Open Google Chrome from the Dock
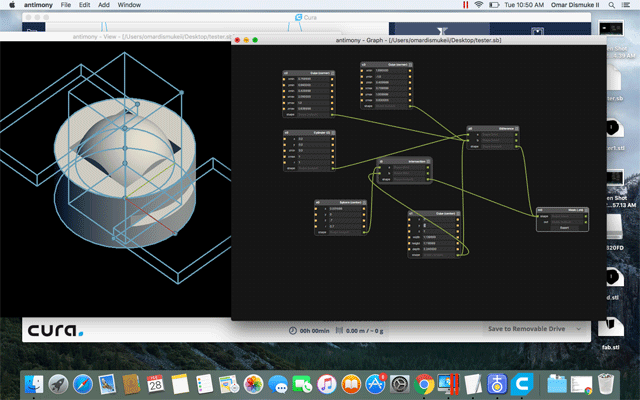 [424, 384]
